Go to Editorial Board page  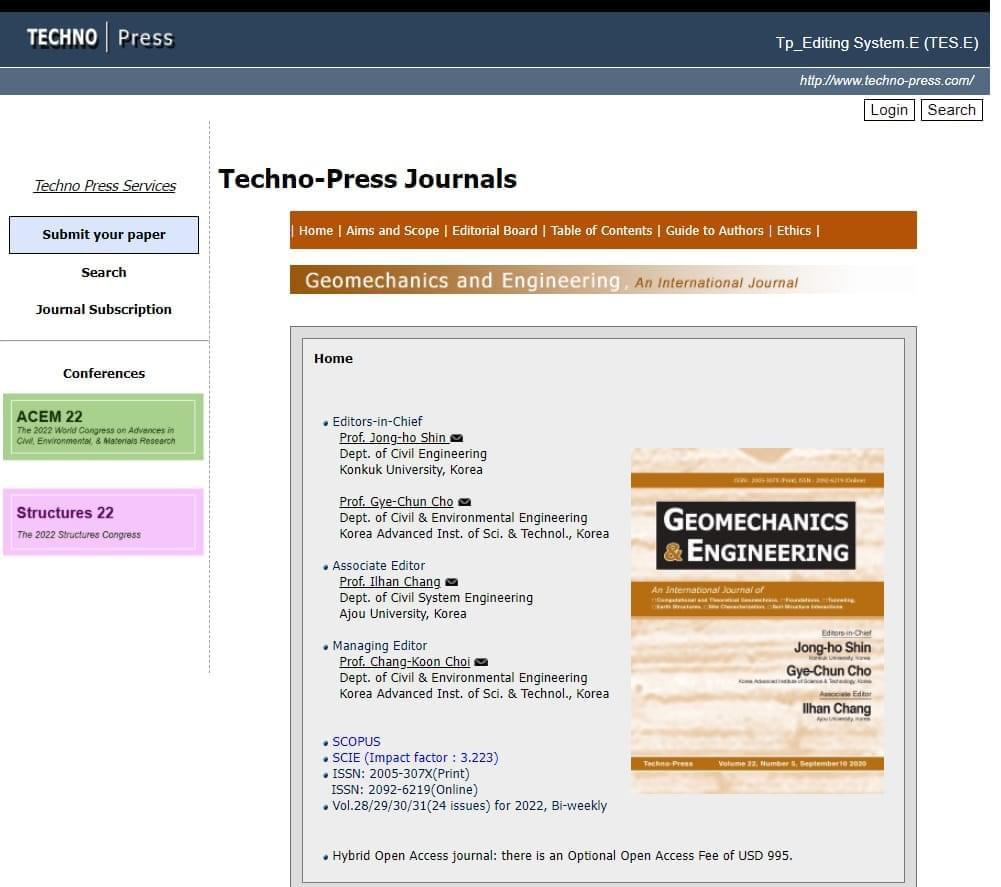point(494,231)
